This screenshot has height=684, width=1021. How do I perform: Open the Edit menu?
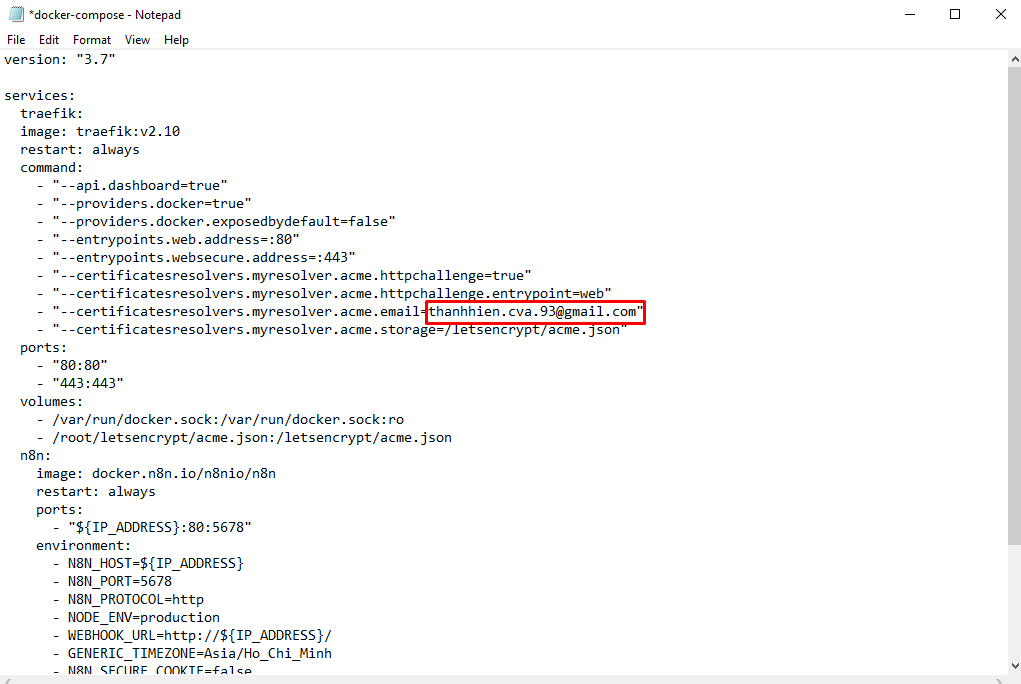point(48,39)
